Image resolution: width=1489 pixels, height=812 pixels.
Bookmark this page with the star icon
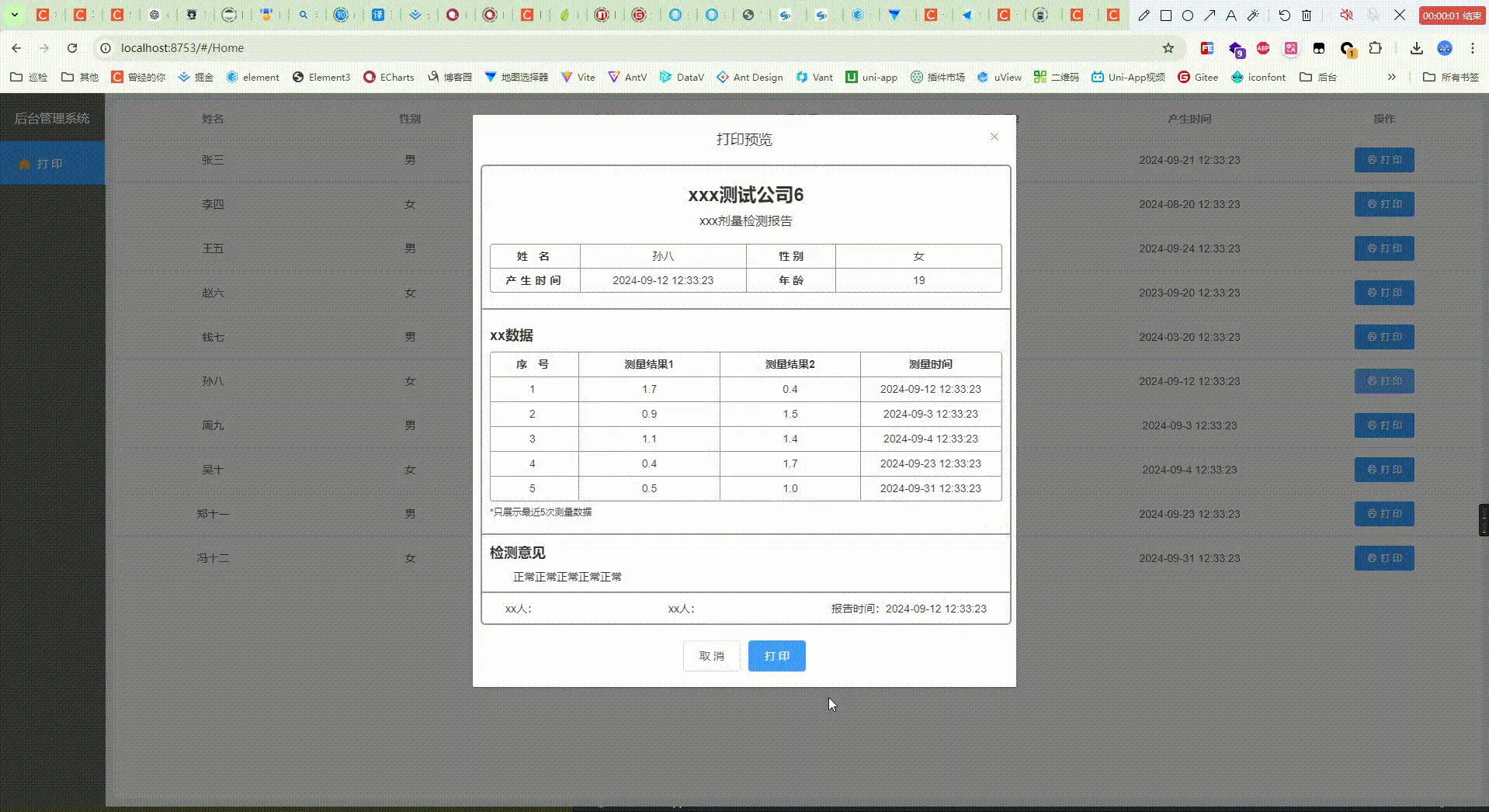pos(1168,48)
